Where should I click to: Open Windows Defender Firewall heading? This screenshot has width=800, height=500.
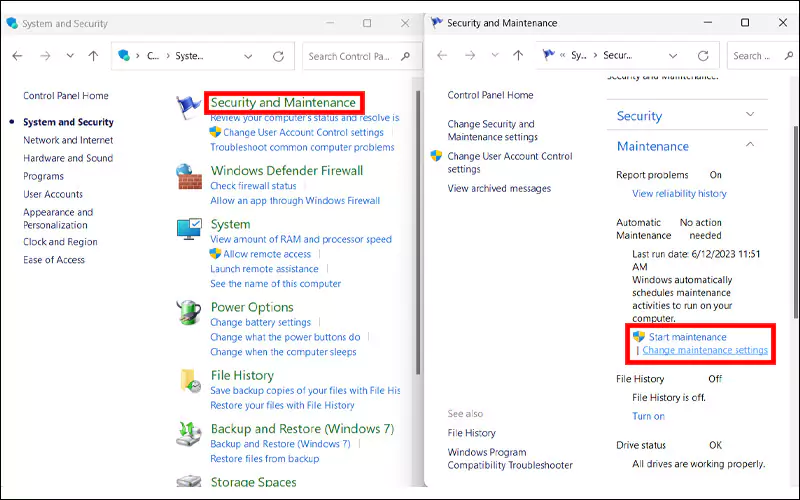(x=287, y=170)
